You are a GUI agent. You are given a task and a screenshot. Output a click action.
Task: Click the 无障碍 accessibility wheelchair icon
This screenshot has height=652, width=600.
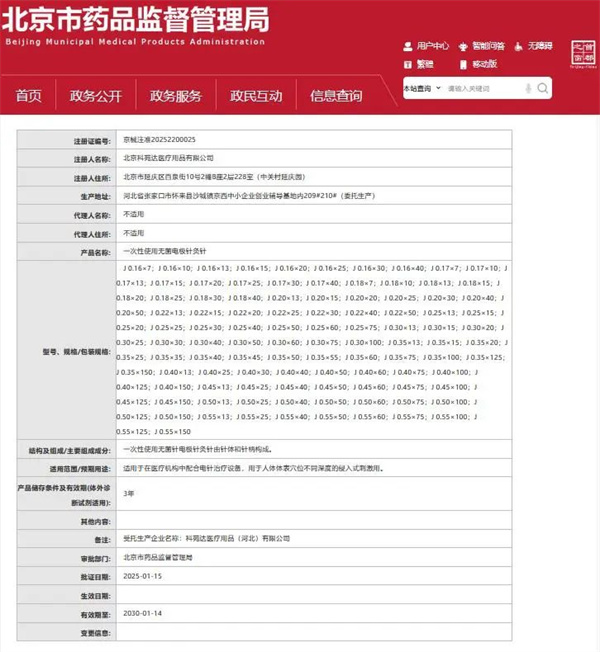[x=520, y=47]
